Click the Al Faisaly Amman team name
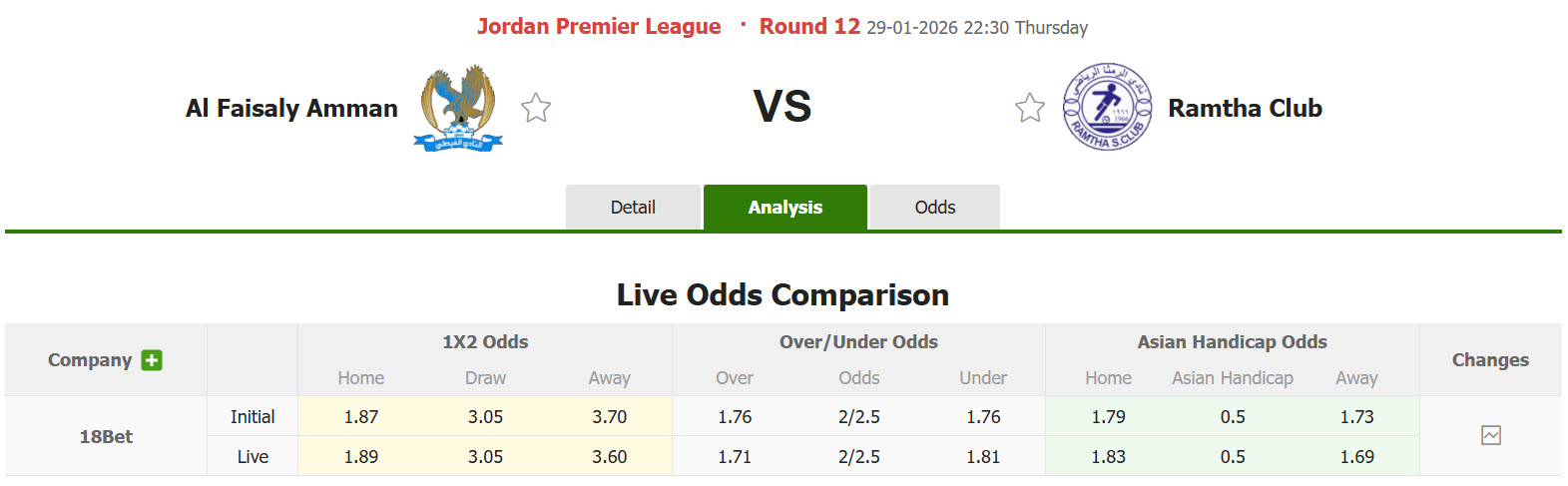The width and height of the screenshot is (1568, 486). coord(291,108)
